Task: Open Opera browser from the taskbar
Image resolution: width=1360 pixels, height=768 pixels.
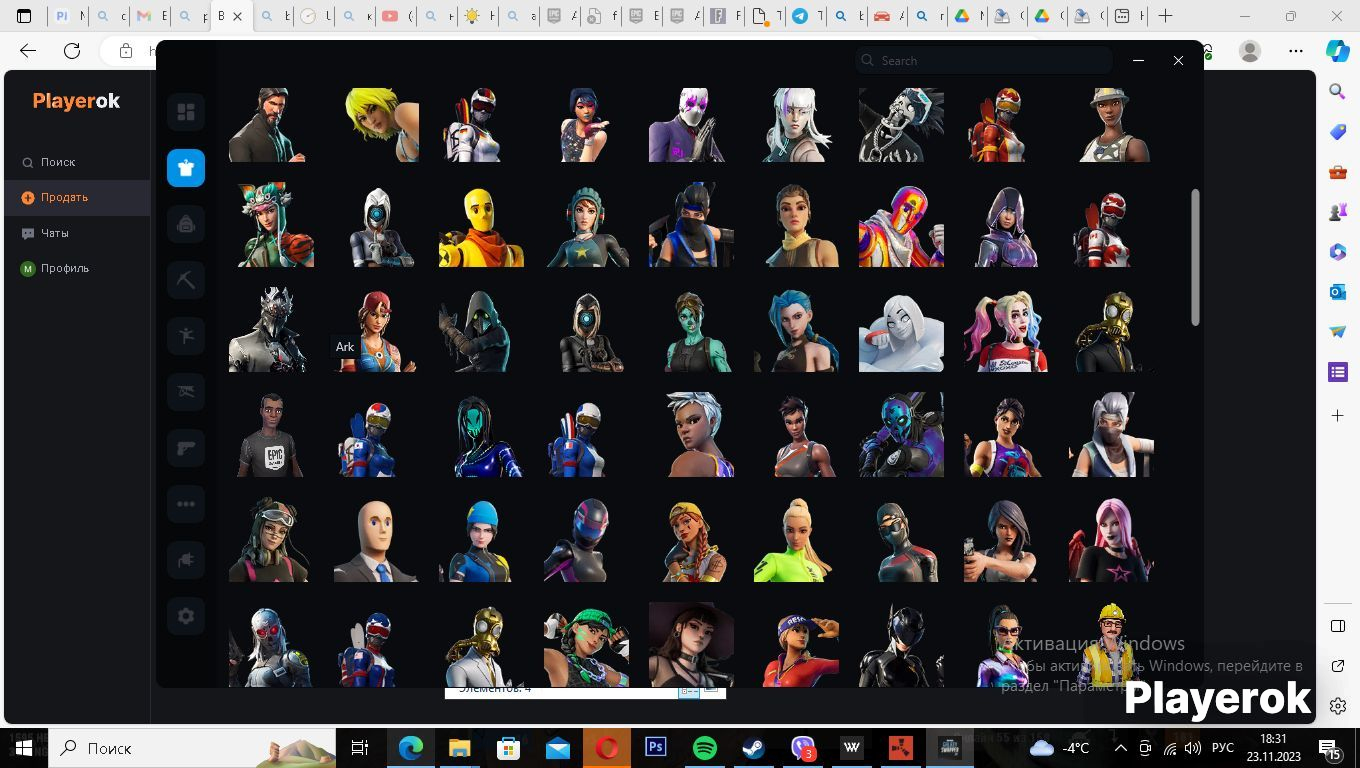Action: click(607, 748)
